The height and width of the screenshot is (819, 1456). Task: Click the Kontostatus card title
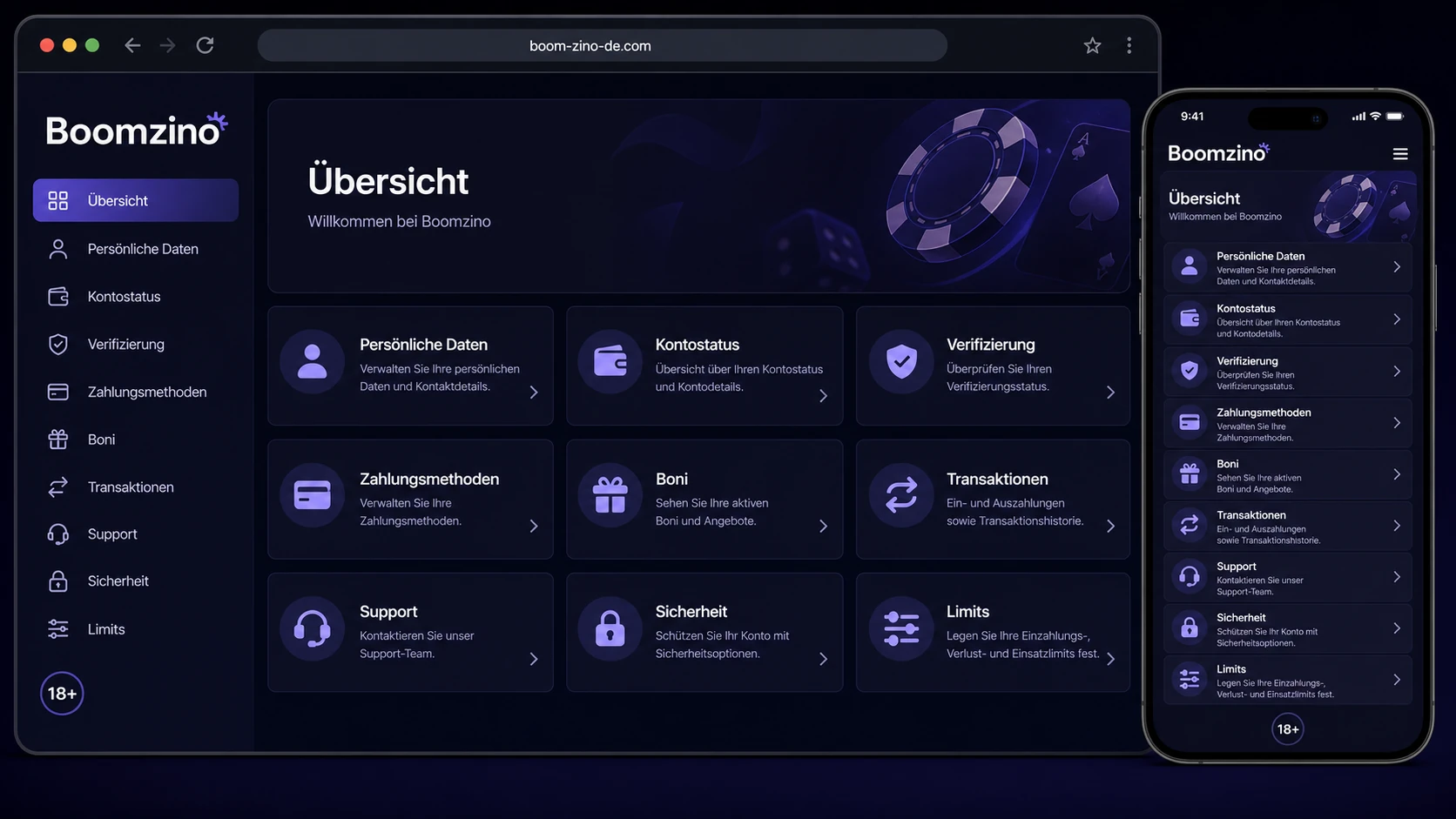(x=698, y=345)
